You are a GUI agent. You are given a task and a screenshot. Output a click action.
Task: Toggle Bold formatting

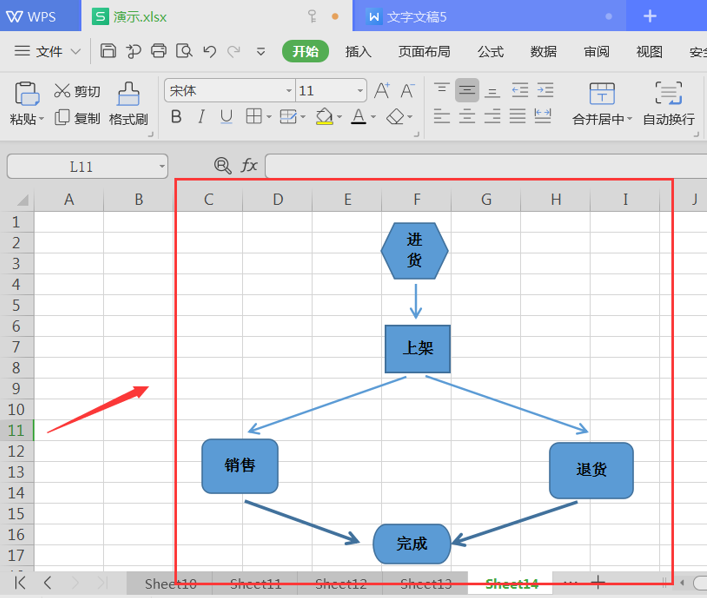176,117
